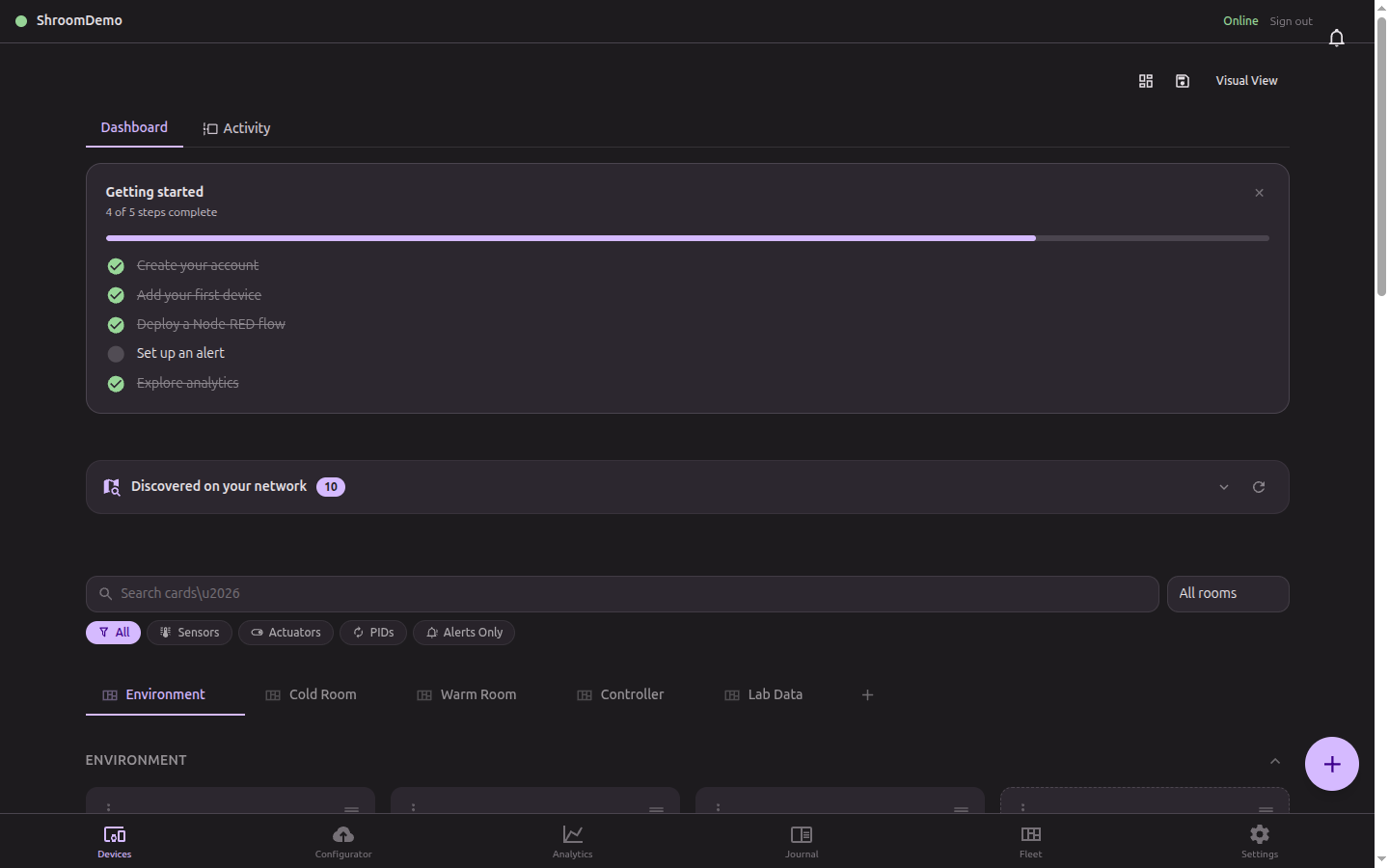
Task: Open the Analytics section
Action: coord(572,840)
